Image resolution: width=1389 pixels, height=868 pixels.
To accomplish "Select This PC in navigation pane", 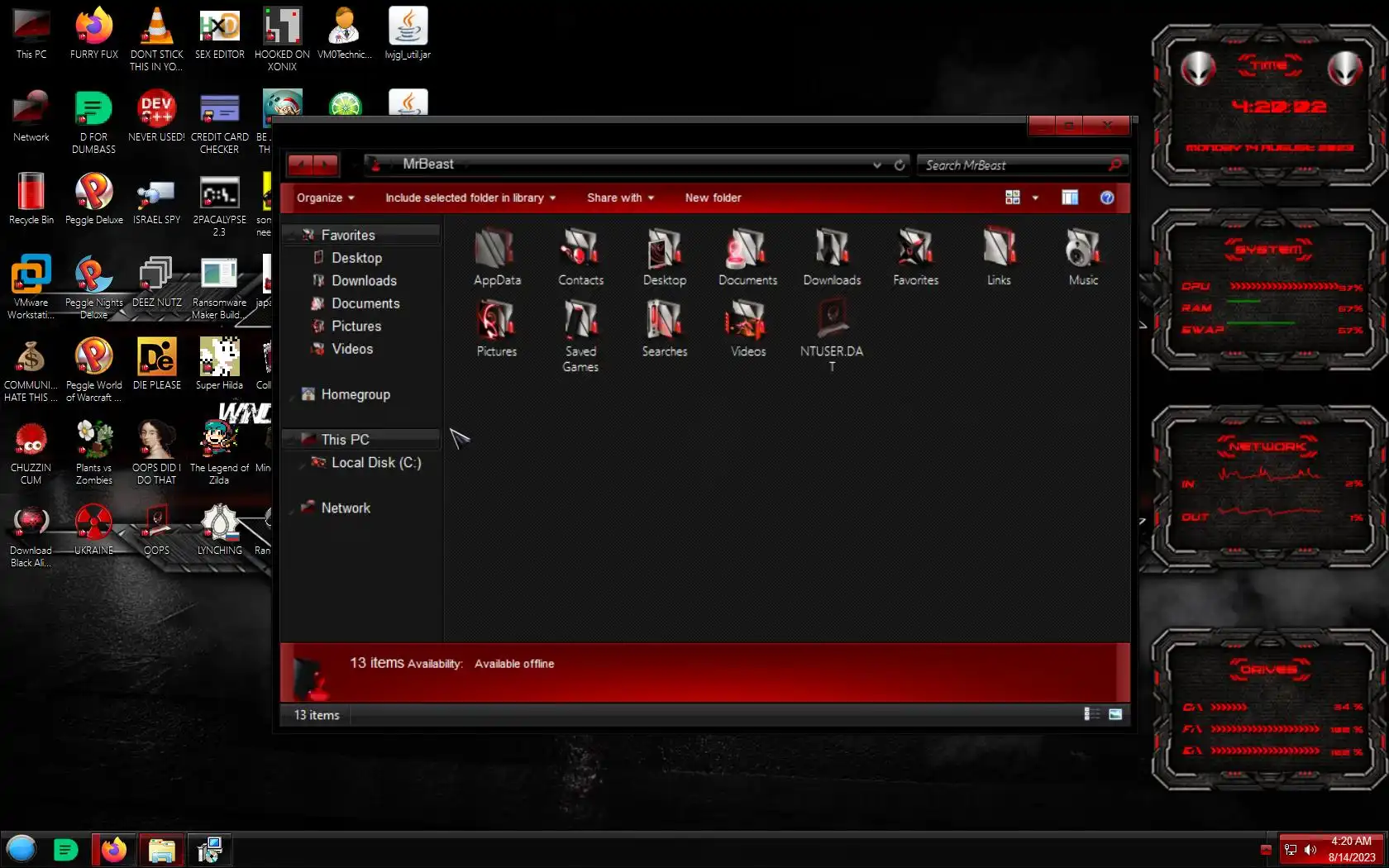I will 363,439.
